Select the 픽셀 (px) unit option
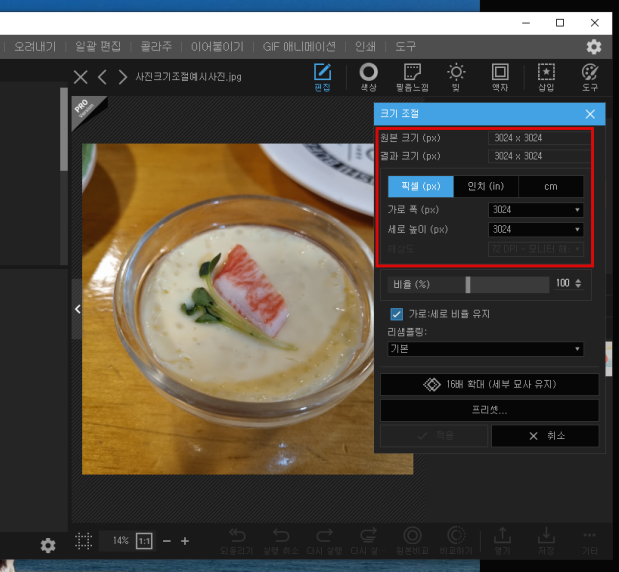The image size is (619, 572). [421, 186]
